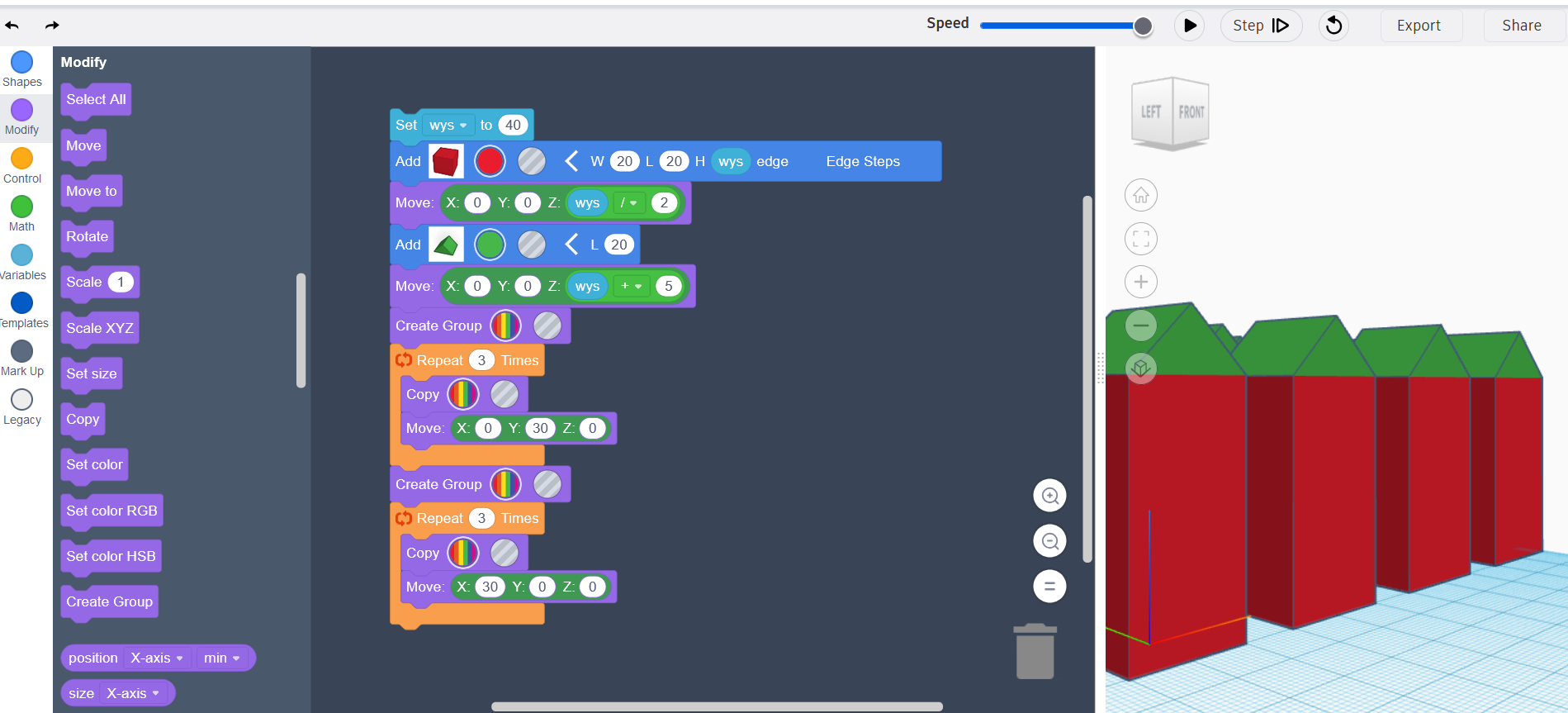Open the plus operator dropdown
Screen dimensions: 1568x713
pyautogui.click(x=631, y=287)
